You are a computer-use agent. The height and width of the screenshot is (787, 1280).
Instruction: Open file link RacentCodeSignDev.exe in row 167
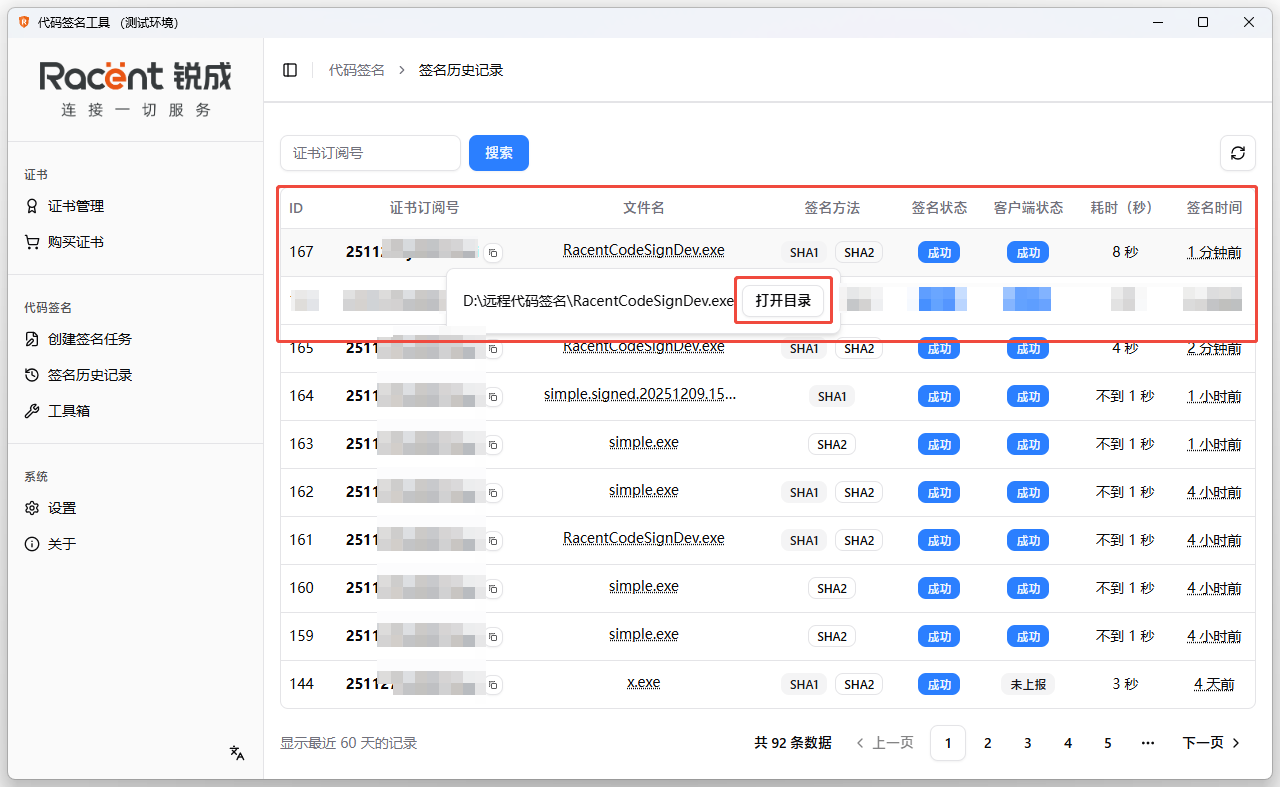point(643,250)
